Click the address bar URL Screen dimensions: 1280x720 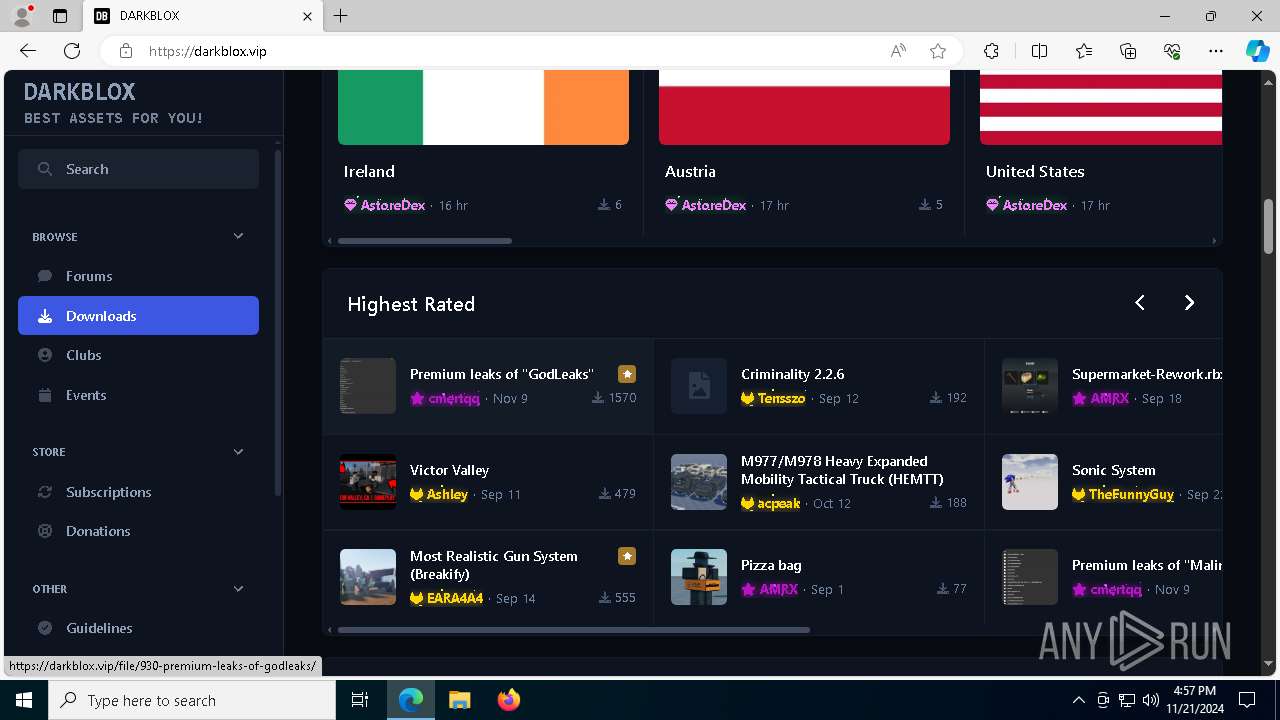pos(208,51)
